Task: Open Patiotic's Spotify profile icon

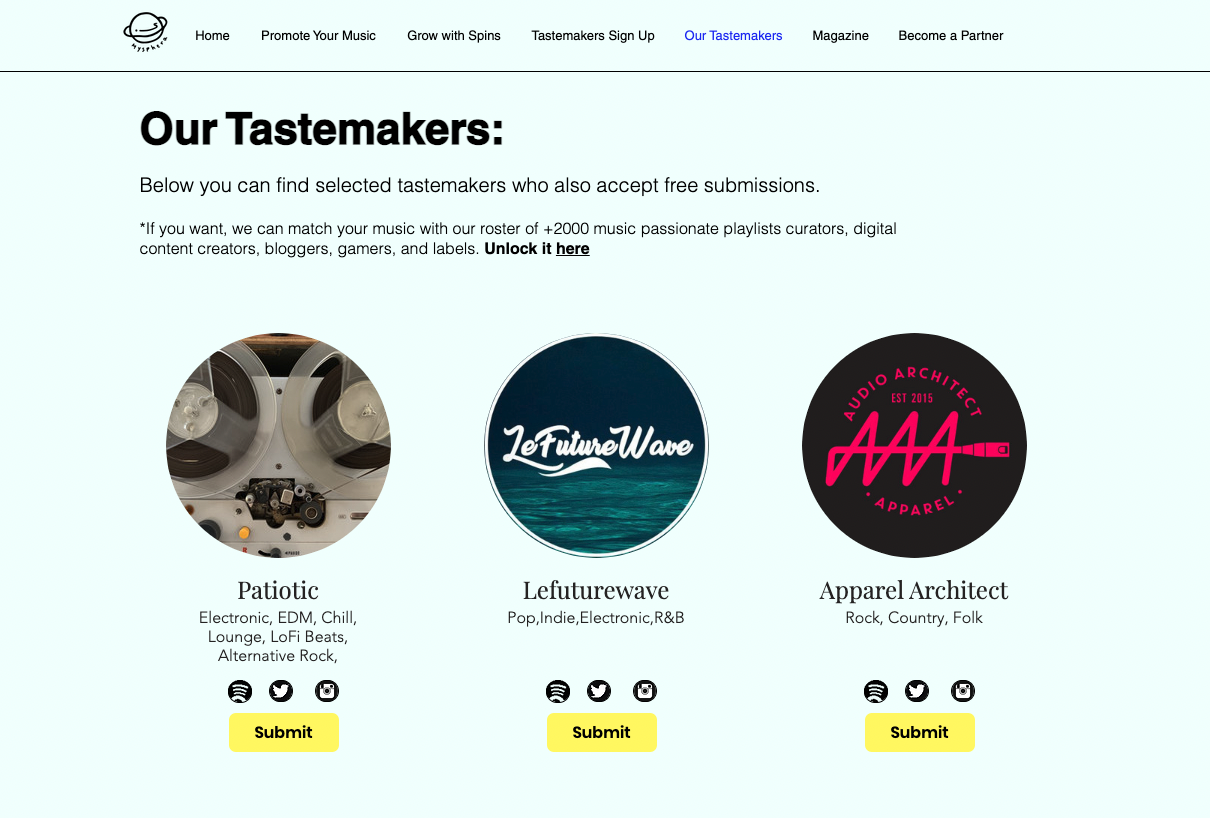Action: tap(240, 691)
